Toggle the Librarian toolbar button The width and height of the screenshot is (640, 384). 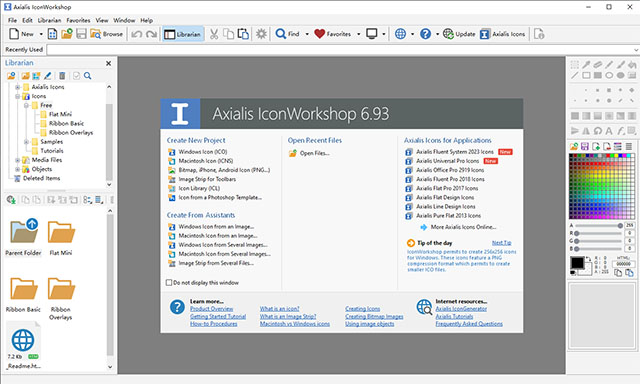pyautogui.click(x=183, y=34)
